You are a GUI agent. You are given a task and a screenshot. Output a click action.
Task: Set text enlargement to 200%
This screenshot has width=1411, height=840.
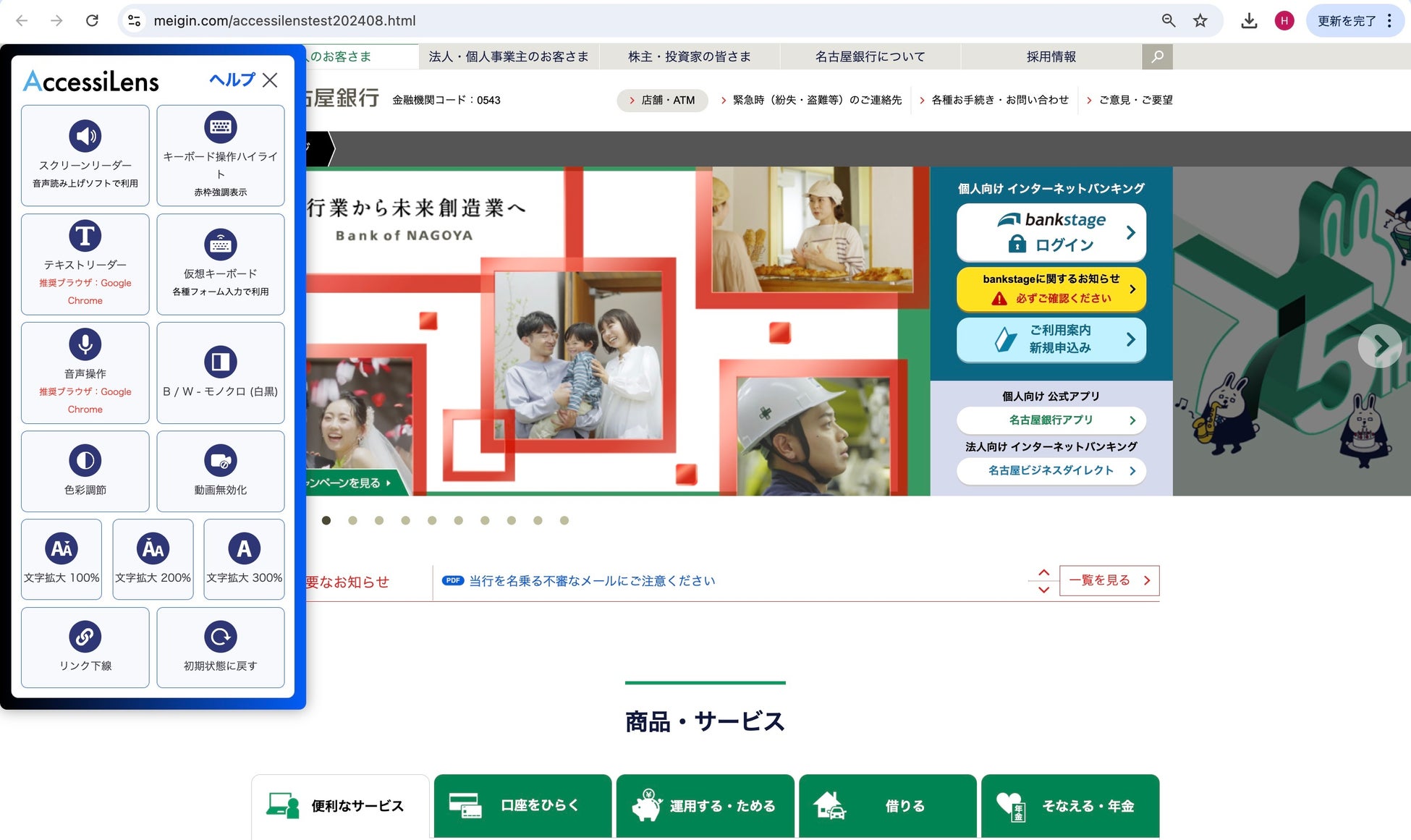coord(153,559)
